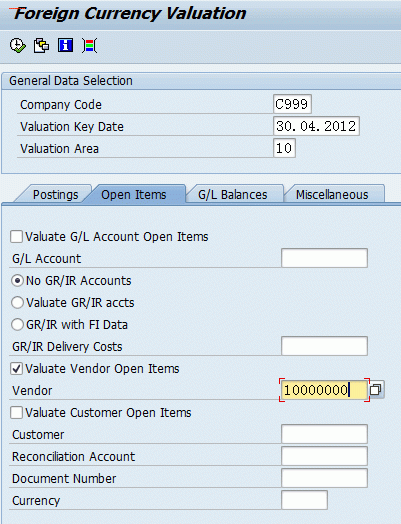This screenshot has height=524, width=401.
Task: Open the G/L Balances tab
Action: (x=233, y=194)
